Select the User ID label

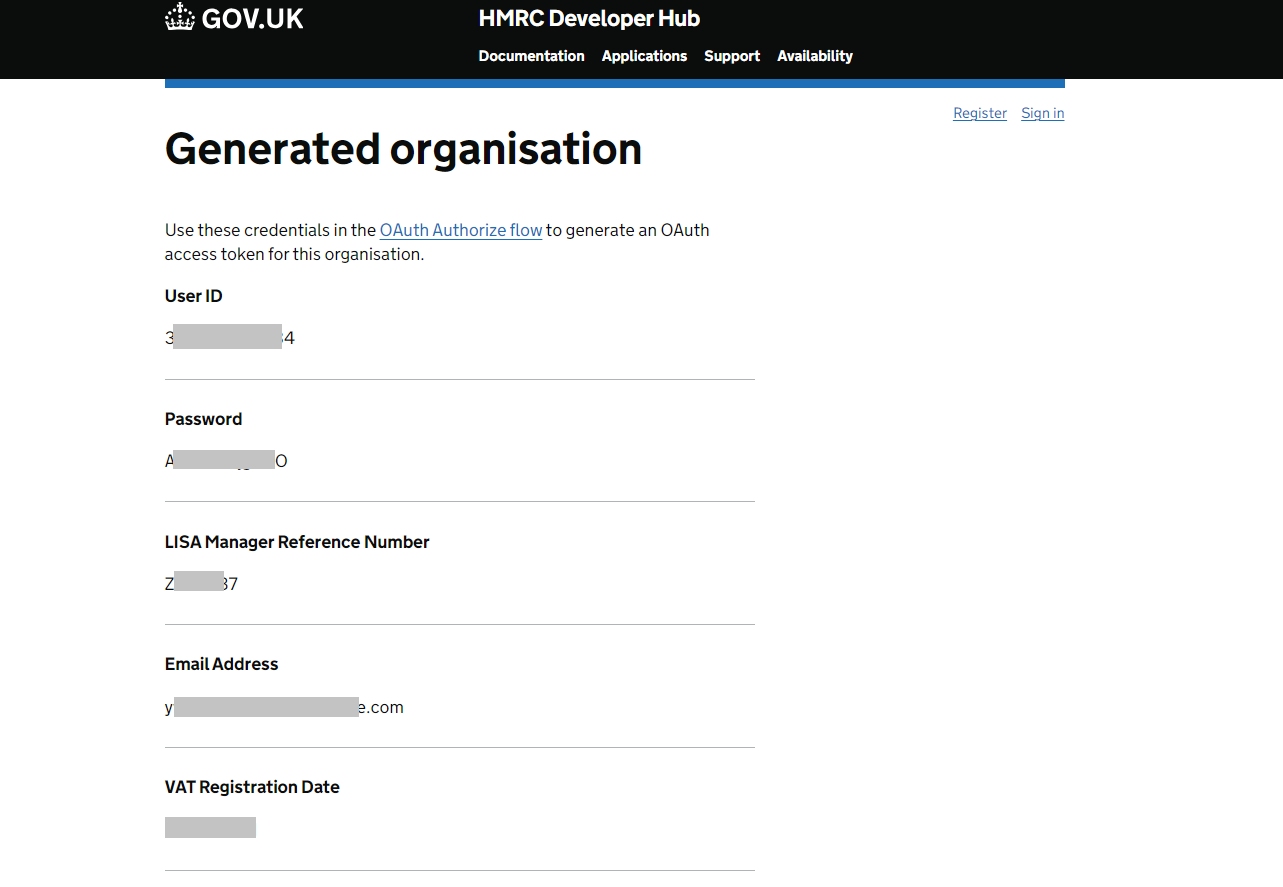[x=194, y=296]
